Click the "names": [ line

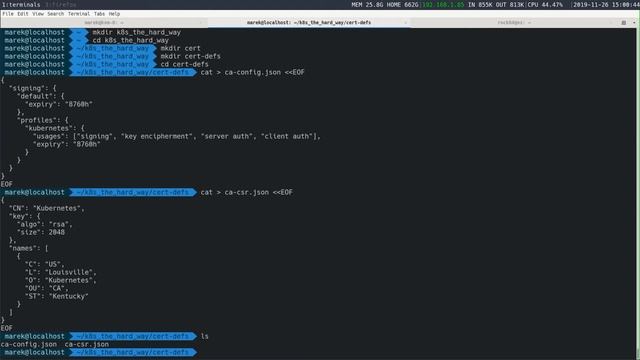(x=29, y=248)
